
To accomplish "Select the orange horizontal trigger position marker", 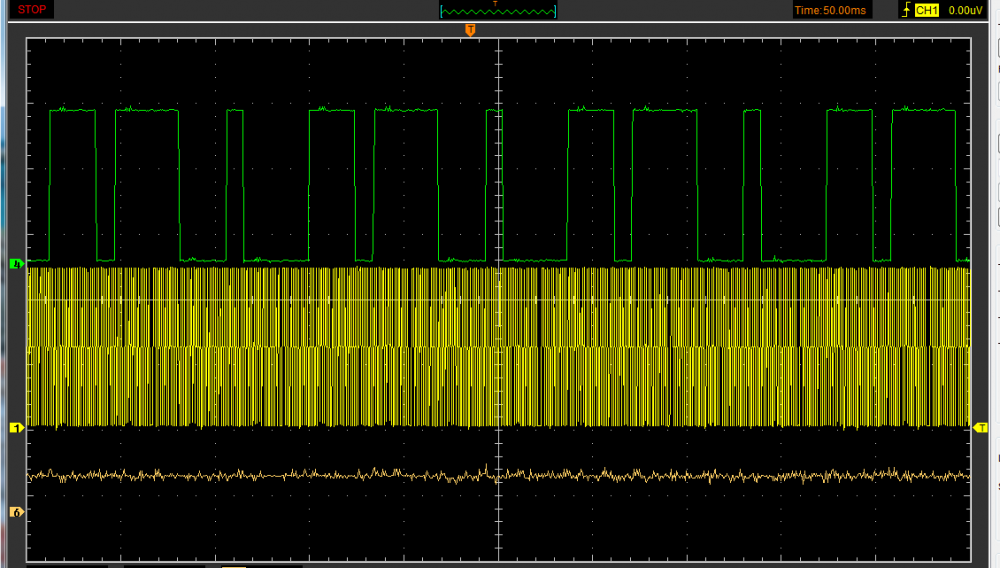I will tap(470, 31).
